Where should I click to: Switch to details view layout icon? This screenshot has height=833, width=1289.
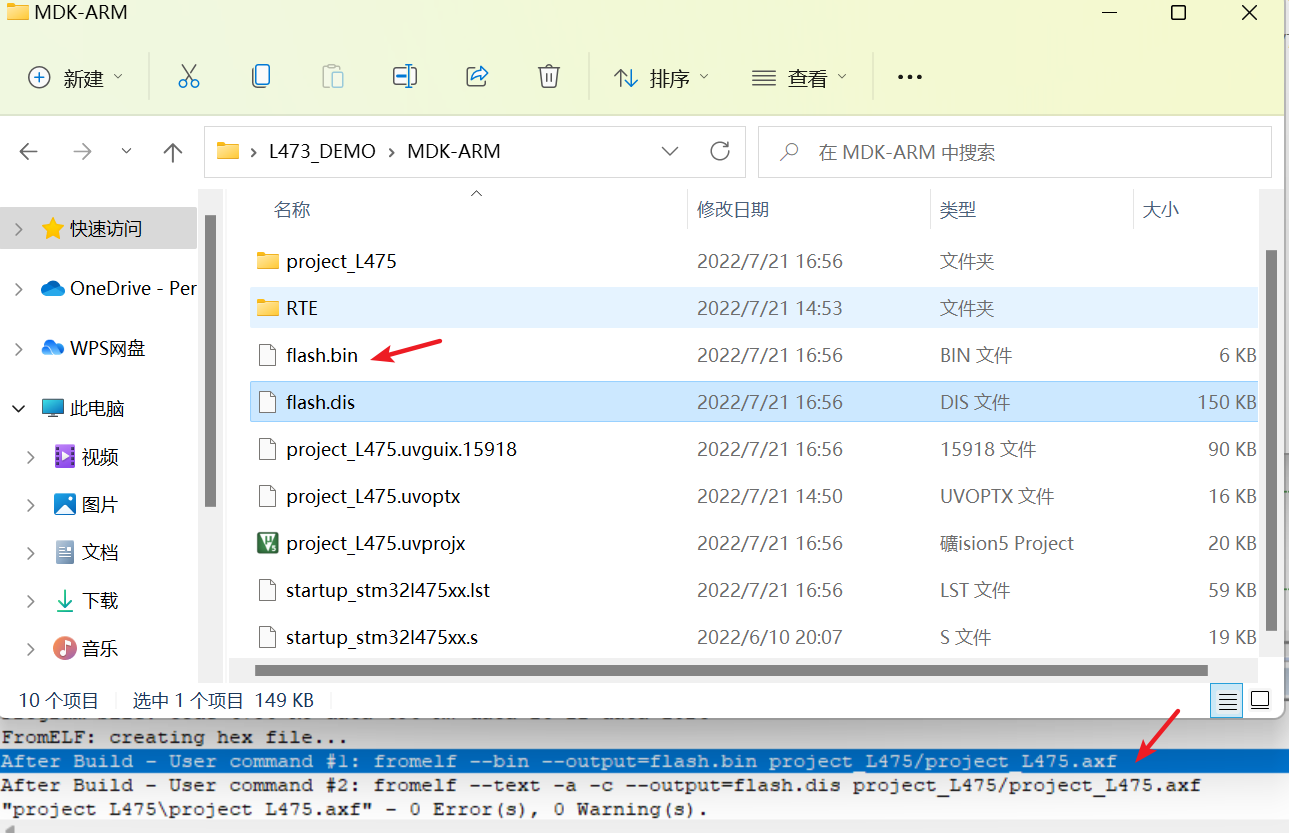(x=1227, y=700)
